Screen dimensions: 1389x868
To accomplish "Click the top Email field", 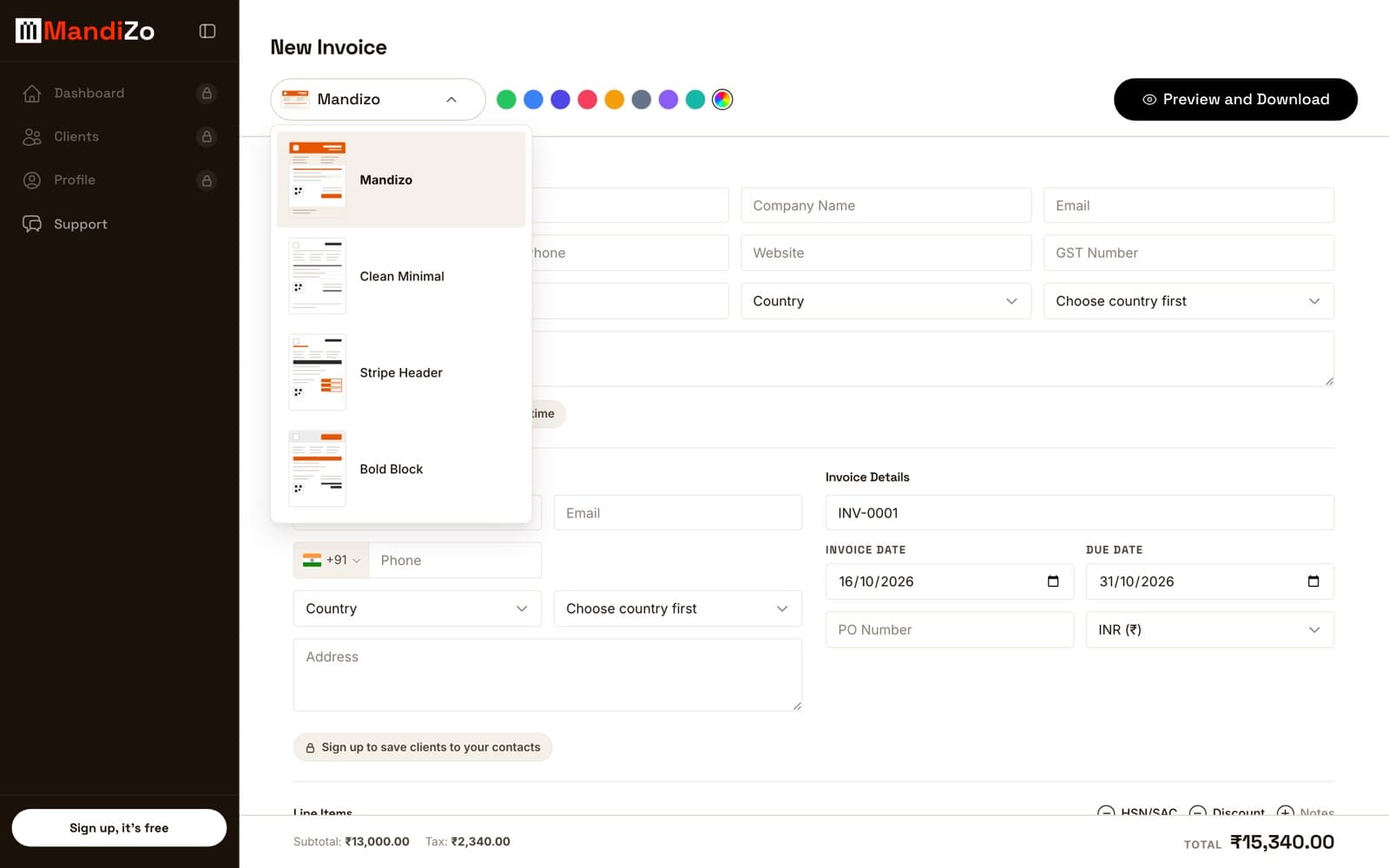I will point(1188,206).
